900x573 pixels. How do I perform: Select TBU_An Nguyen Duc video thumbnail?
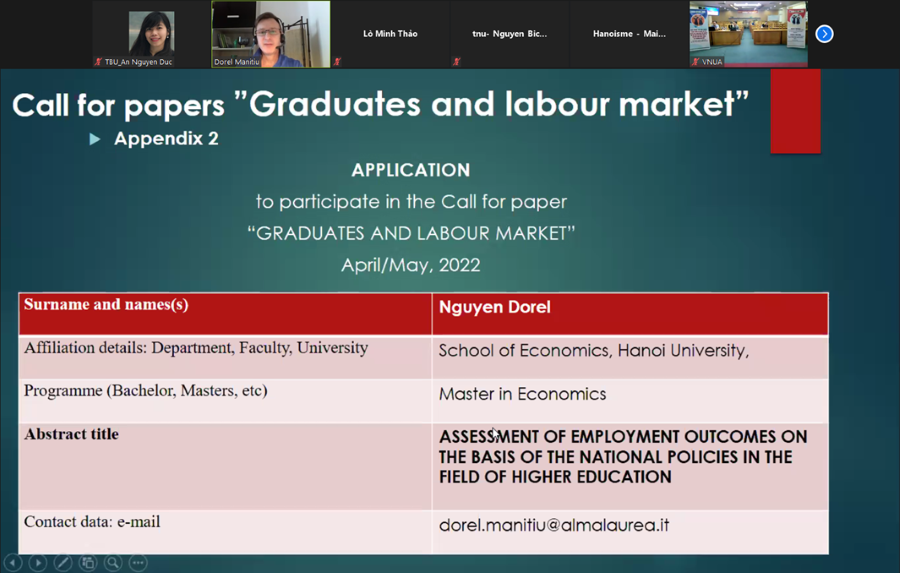pos(152,34)
